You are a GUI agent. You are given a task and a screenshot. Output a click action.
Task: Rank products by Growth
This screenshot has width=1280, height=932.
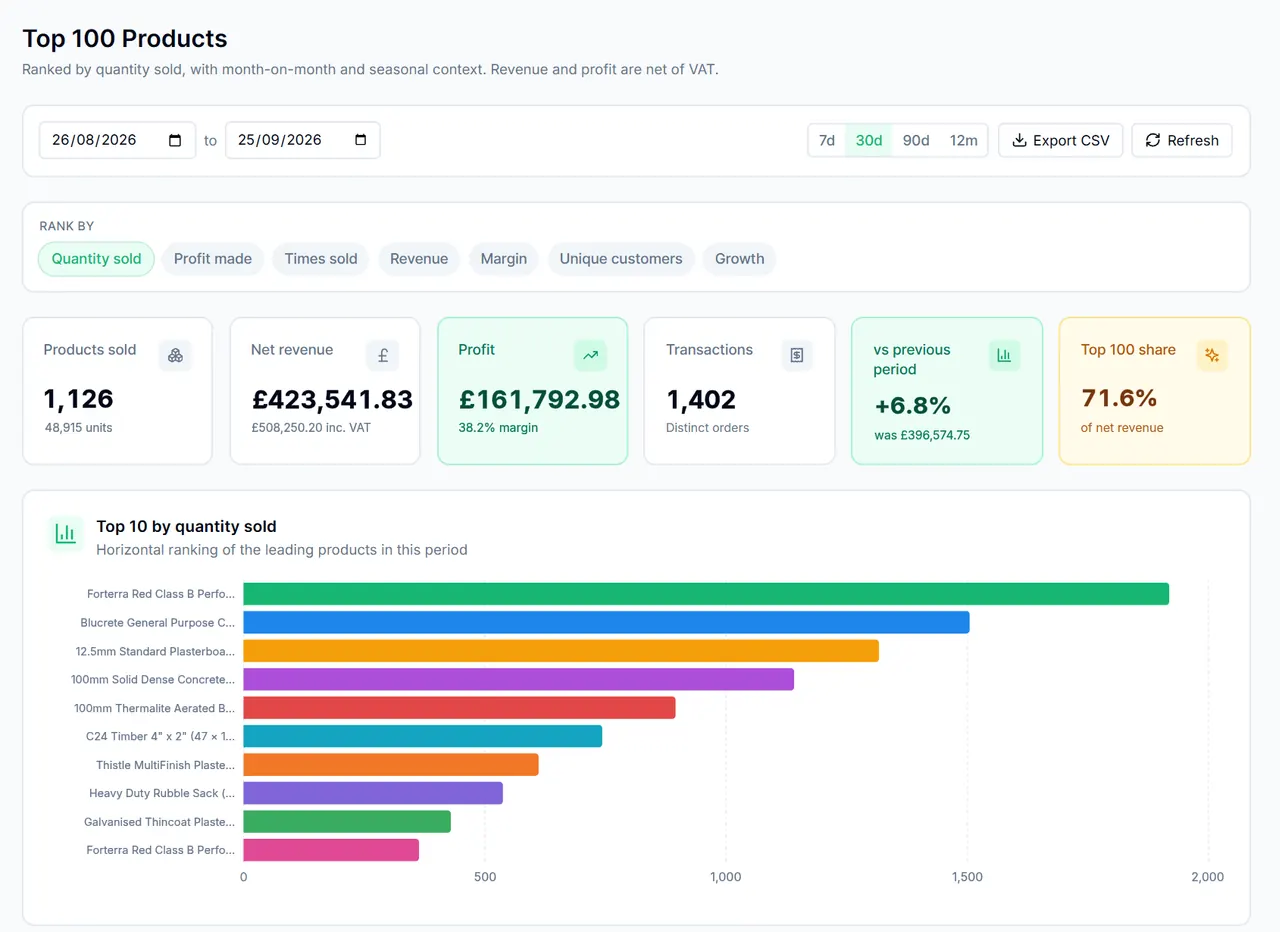[740, 259]
